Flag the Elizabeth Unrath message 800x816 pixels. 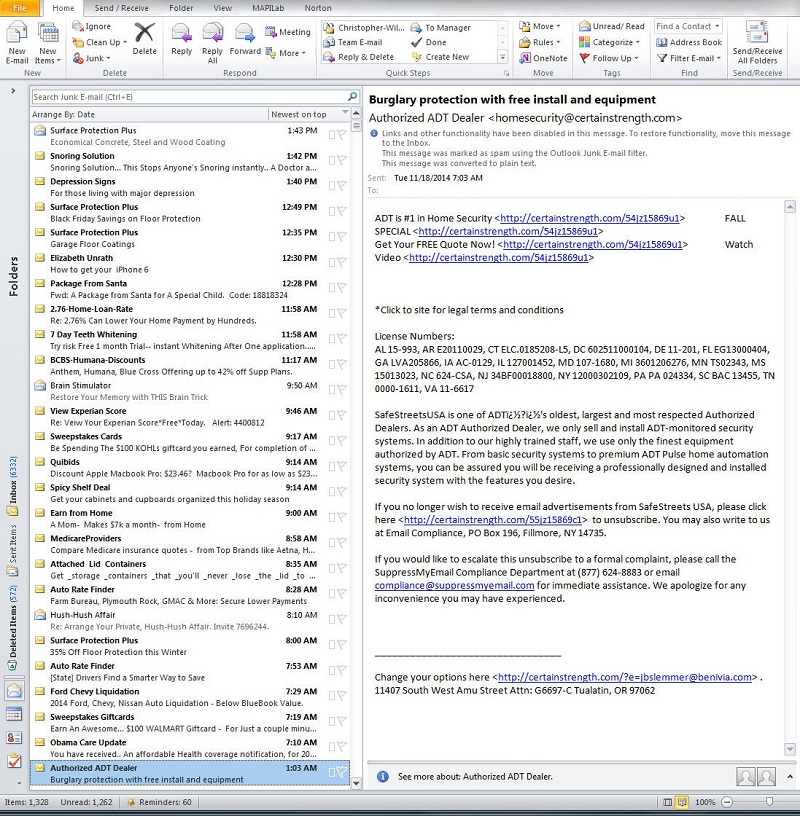341,262
